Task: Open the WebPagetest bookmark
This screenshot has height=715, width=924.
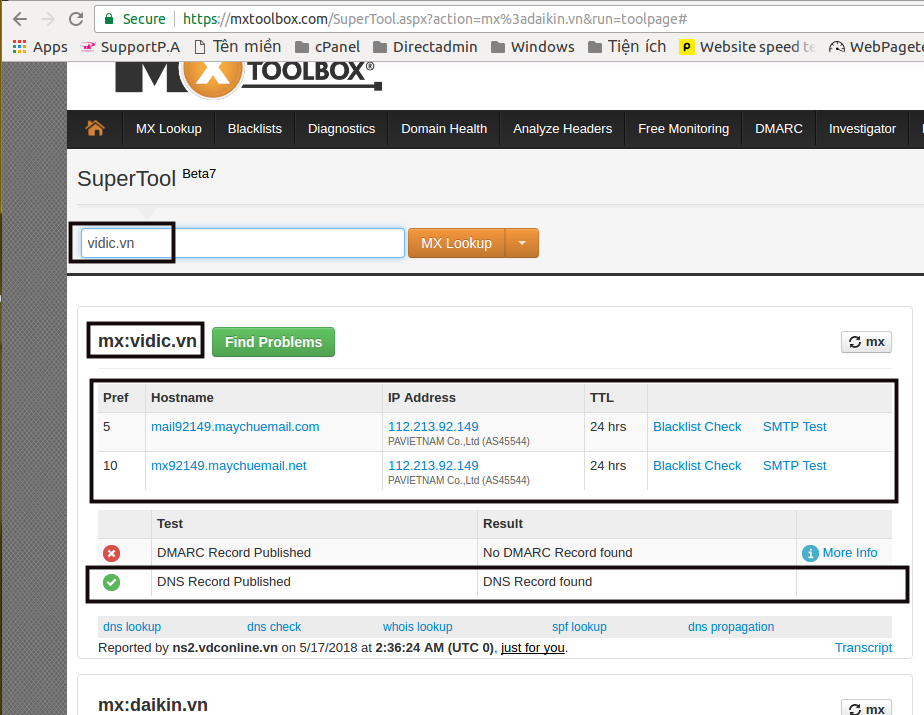Action: tap(876, 47)
